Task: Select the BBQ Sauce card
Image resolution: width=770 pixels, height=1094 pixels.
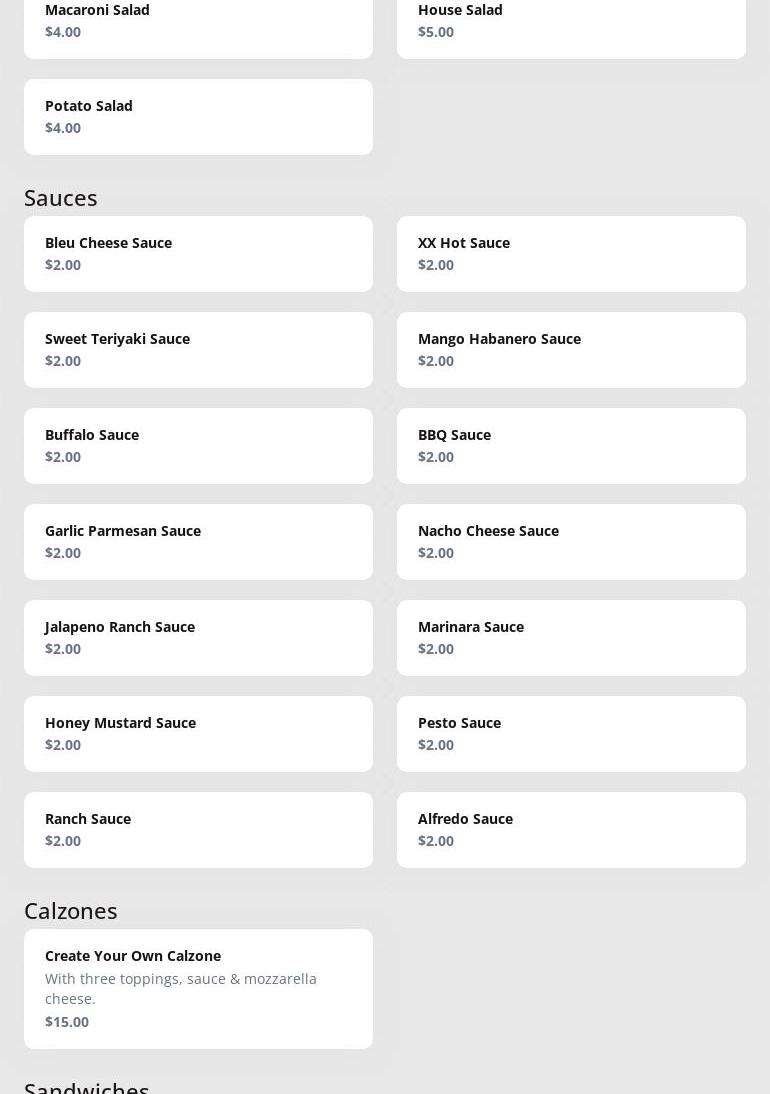Action: pyautogui.click(x=571, y=446)
